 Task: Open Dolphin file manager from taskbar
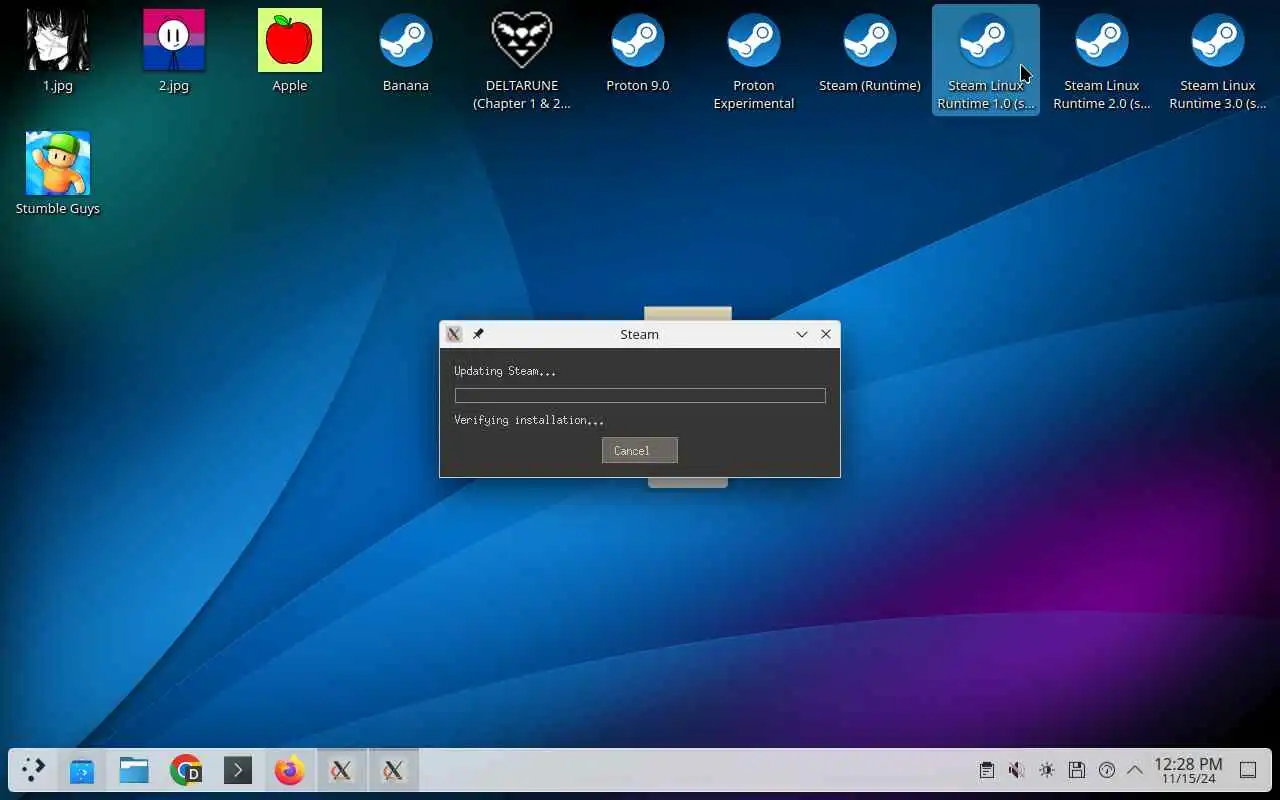[134, 770]
